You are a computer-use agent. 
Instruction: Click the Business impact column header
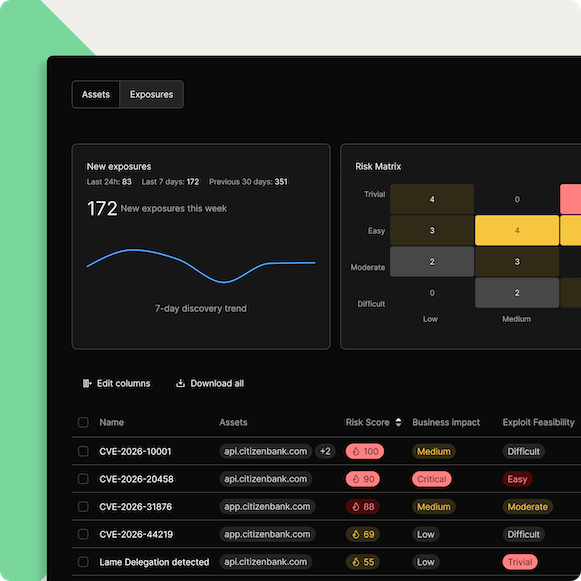[x=446, y=422]
